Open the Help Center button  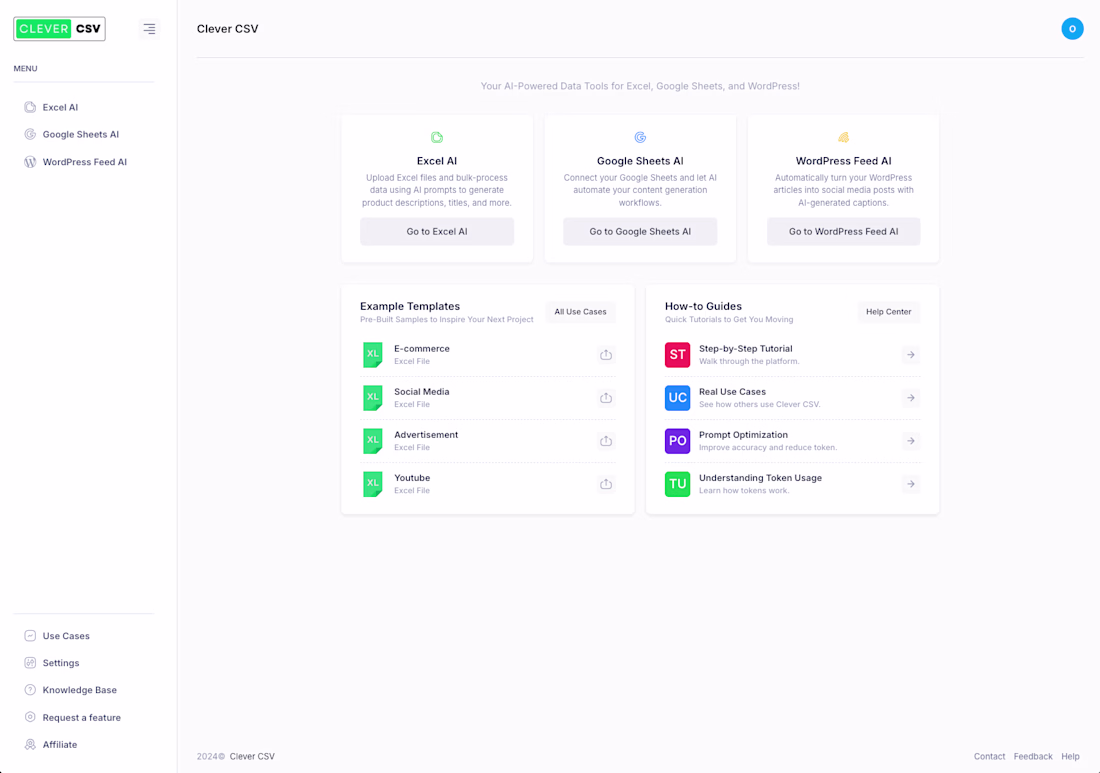click(x=888, y=312)
